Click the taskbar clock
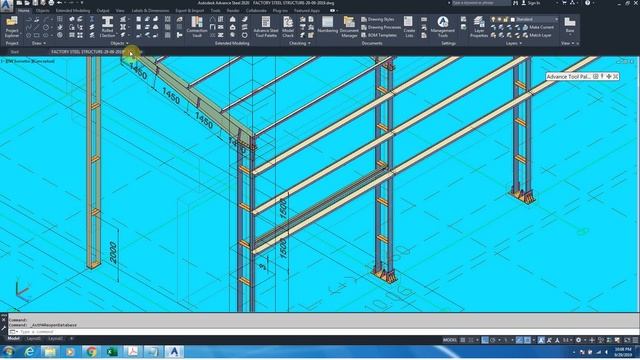This screenshot has height=360, width=640. point(623,352)
